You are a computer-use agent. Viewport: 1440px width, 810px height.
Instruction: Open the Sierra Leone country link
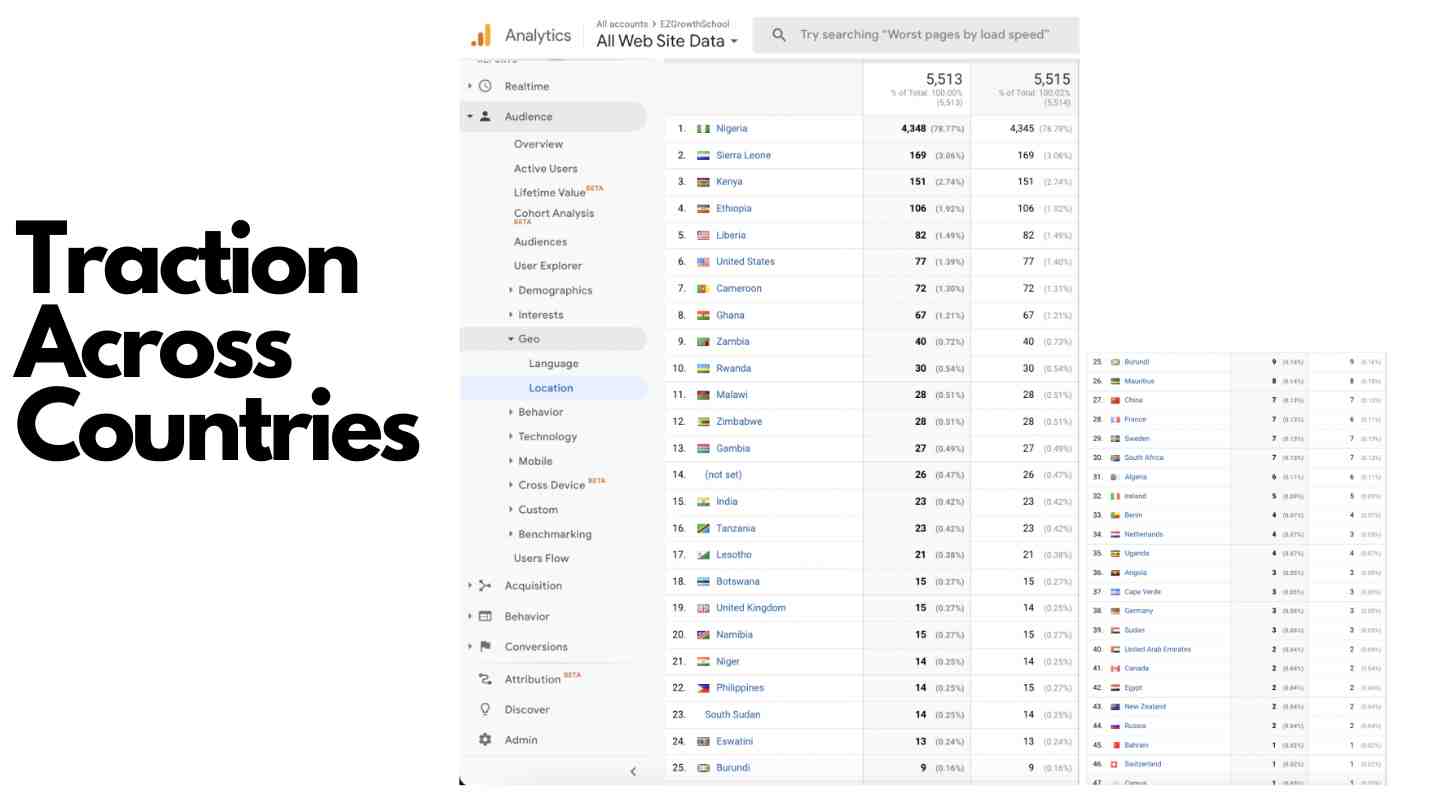(x=743, y=156)
